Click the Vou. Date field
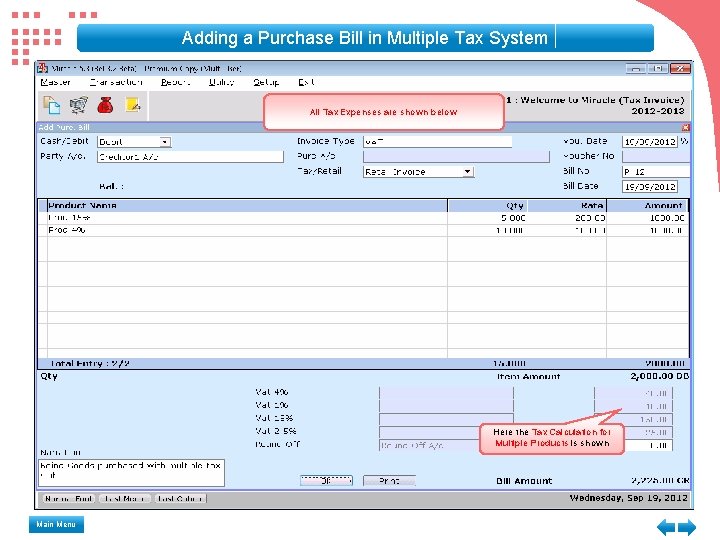The width and height of the screenshot is (720, 540). [650, 141]
